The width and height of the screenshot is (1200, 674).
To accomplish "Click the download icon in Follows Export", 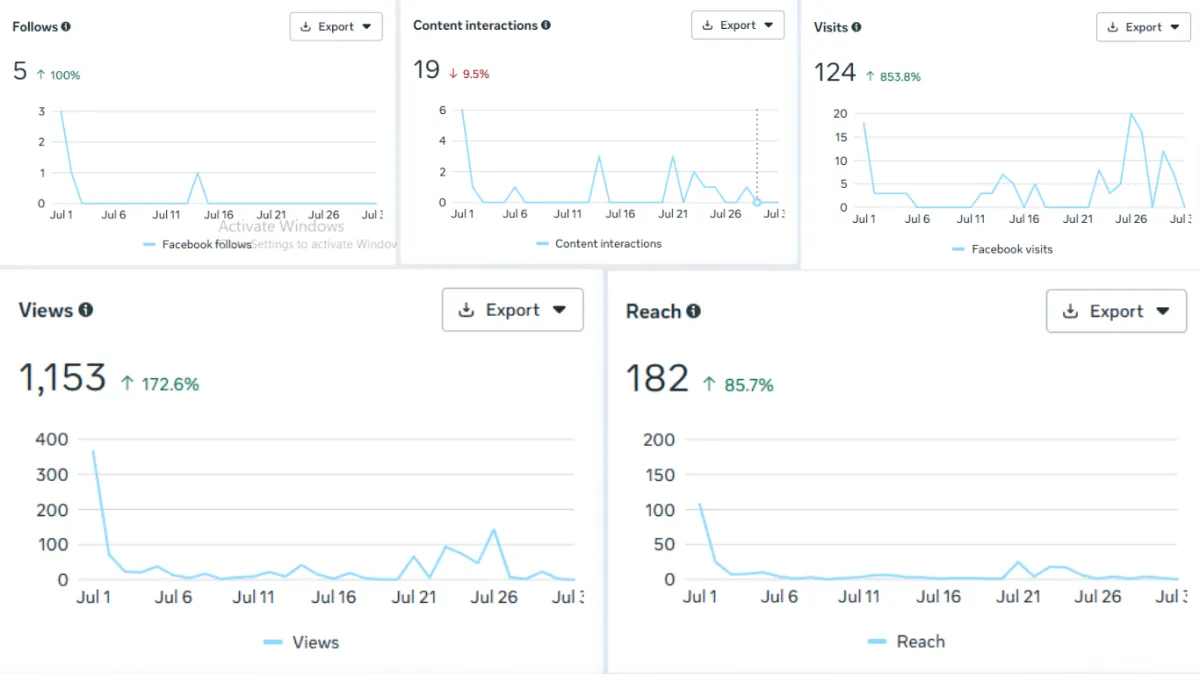I will click(306, 27).
